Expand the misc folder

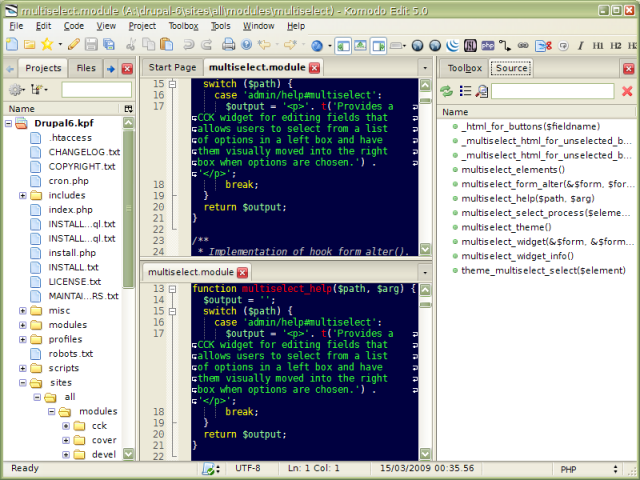tap(22, 311)
